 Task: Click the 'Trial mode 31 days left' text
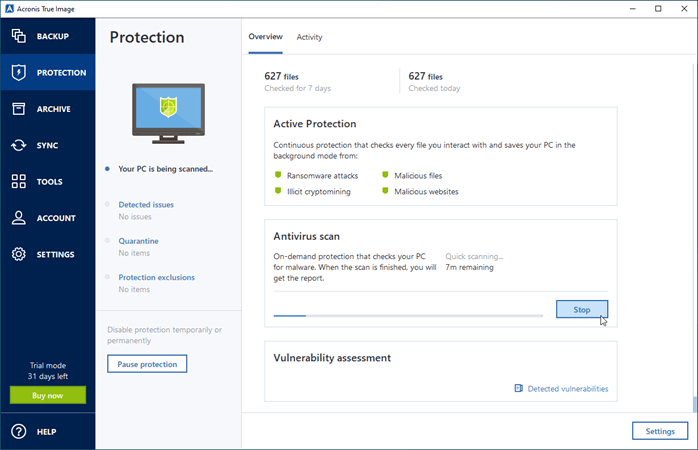(48, 371)
